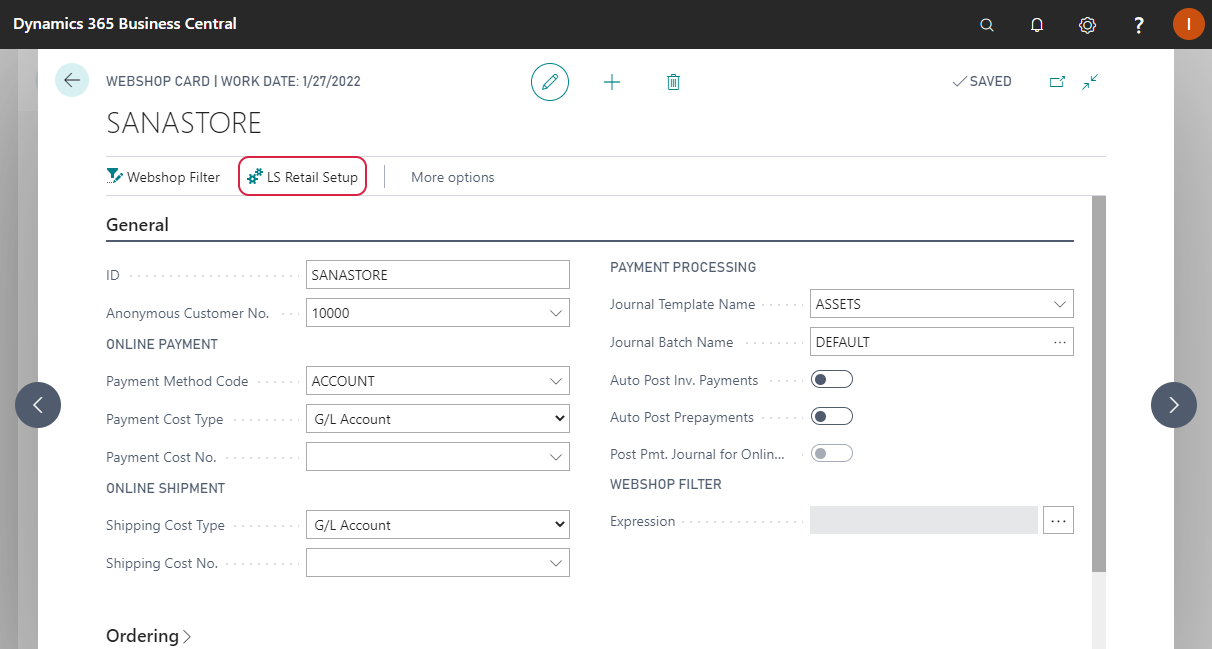The height and width of the screenshot is (649, 1212).
Task: Toggle Auto Post Prepayments
Action: (832, 416)
